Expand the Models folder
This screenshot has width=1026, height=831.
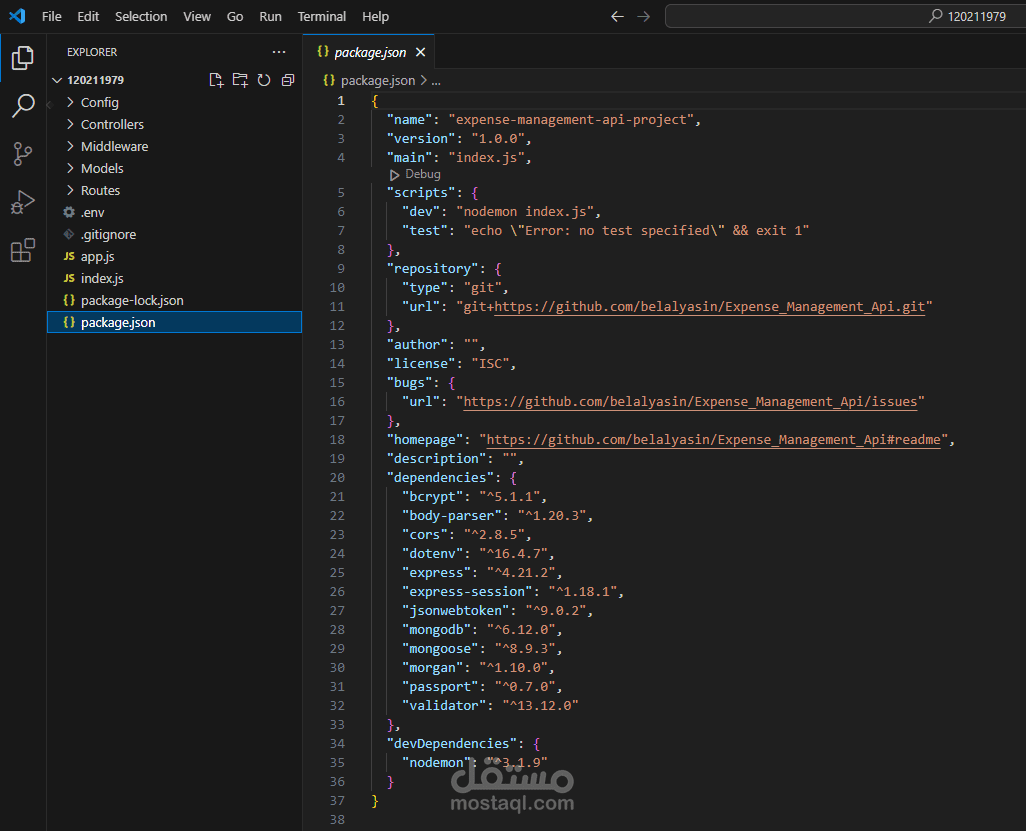click(174, 168)
